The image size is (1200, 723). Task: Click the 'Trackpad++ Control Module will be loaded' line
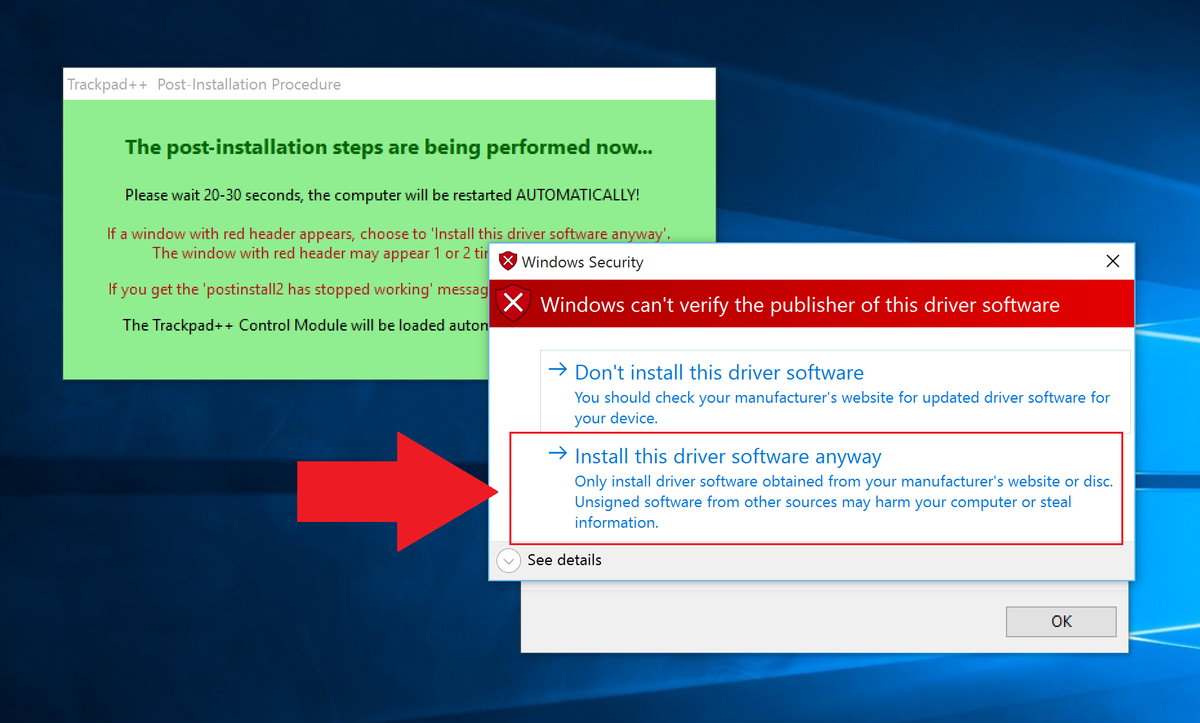(x=306, y=325)
